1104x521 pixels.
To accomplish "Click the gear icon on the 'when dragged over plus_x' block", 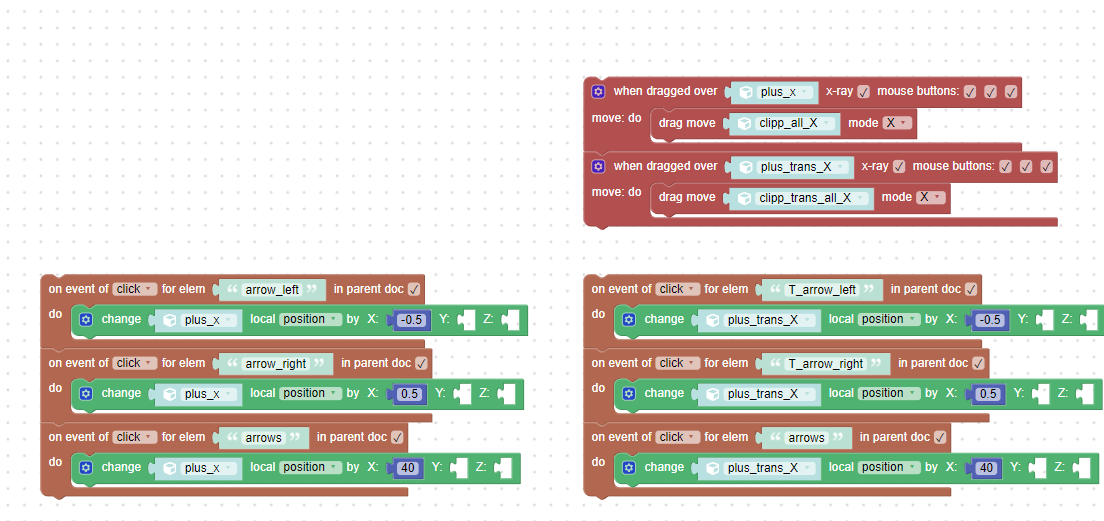I will 598,91.
